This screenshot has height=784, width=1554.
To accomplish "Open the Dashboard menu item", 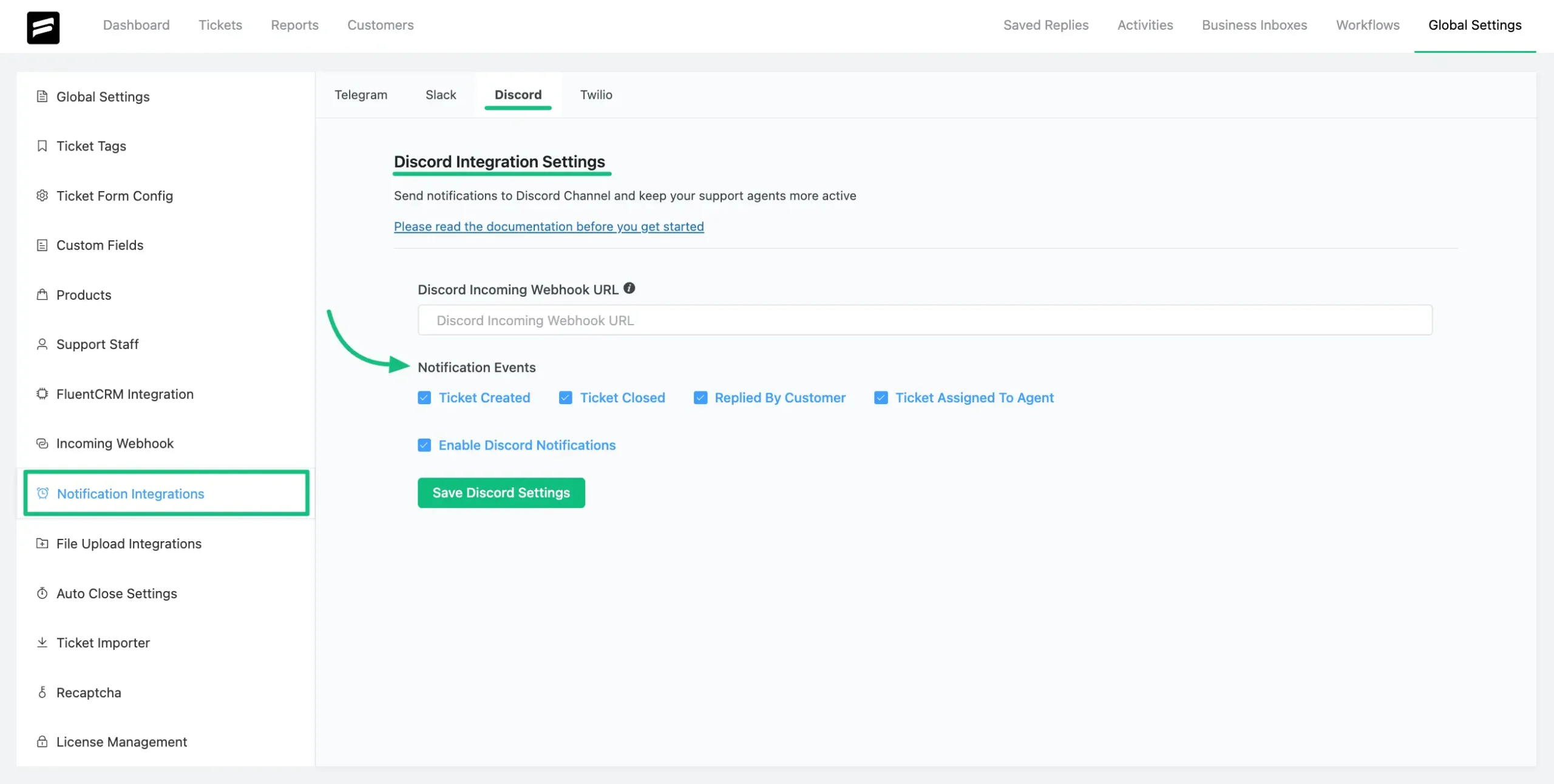I will (x=136, y=25).
